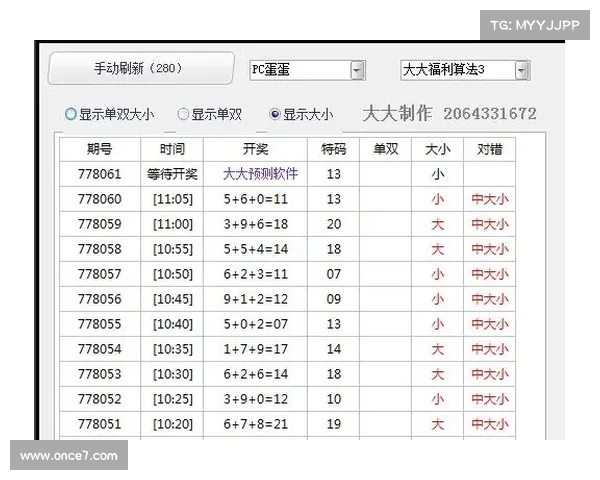Screen dimensions: 600x480
Task: Click the result 5+0+2=07
Action: [x=256, y=325]
